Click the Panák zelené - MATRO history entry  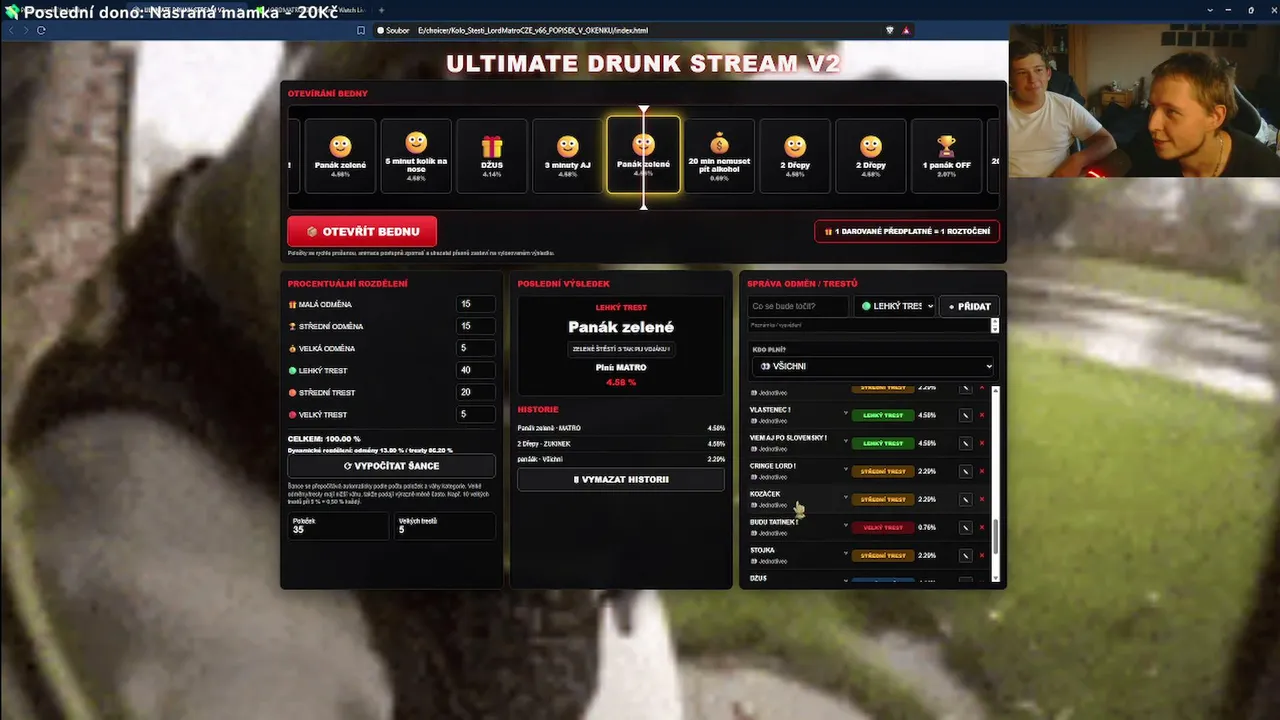(x=621, y=428)
